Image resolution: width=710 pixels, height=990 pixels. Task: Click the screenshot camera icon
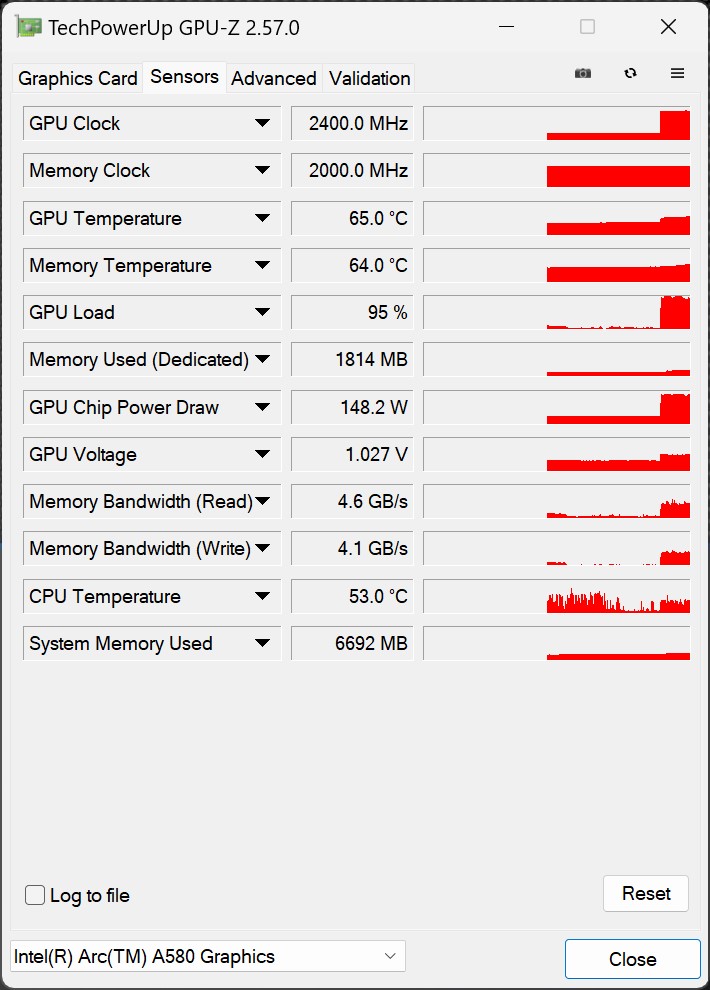click(x=583, y=73)
